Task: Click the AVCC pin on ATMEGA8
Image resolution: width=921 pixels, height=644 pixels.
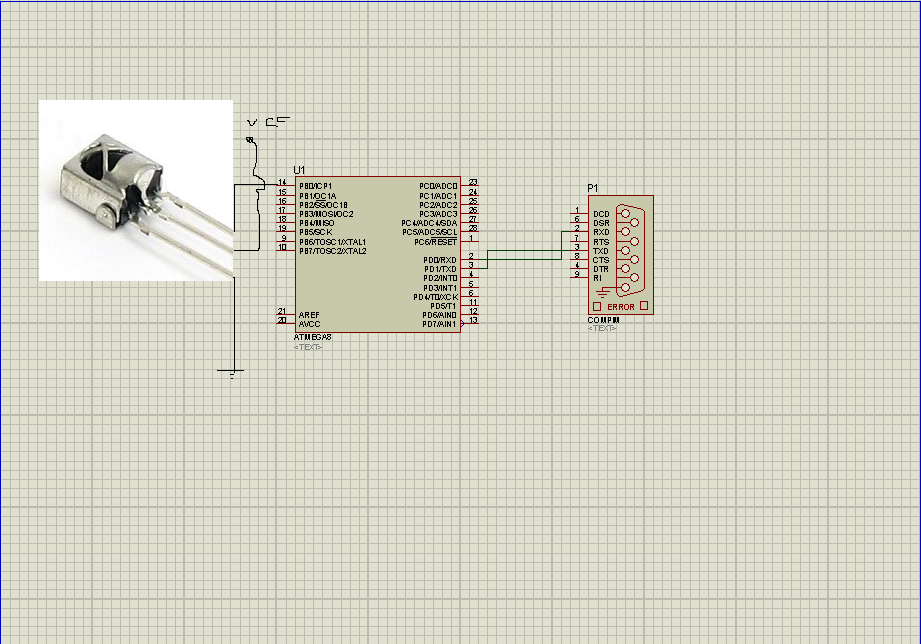Action: click(309, 323)
